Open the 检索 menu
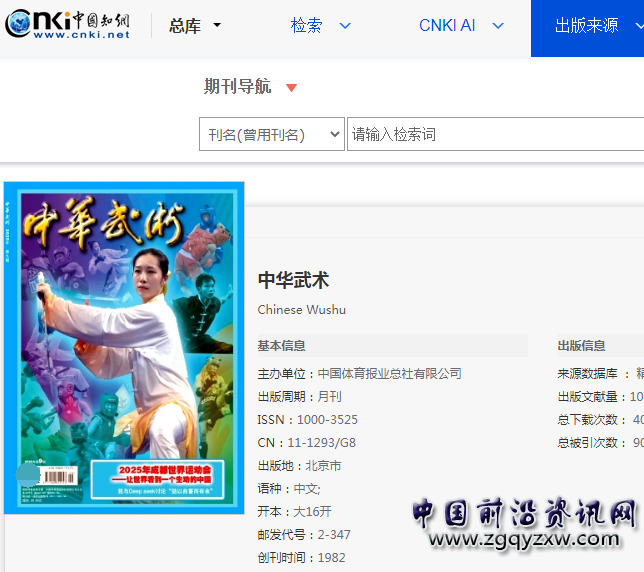The image size is (644, 572). coord(306,26)
